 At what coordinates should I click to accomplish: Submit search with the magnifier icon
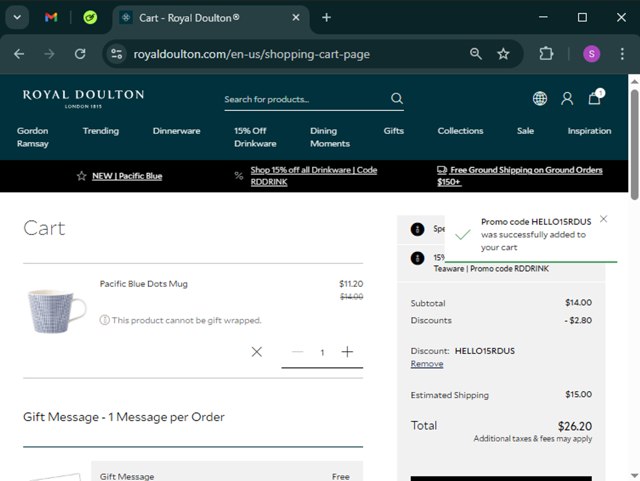pyautogui.click(x=397, y=98)
